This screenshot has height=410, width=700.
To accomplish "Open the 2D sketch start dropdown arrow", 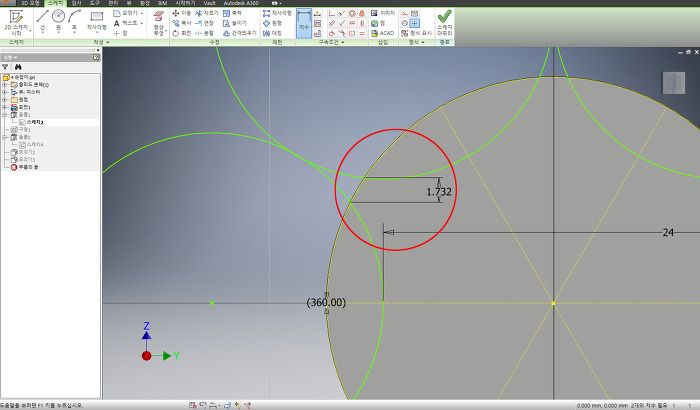I will [x=30, y=31].
